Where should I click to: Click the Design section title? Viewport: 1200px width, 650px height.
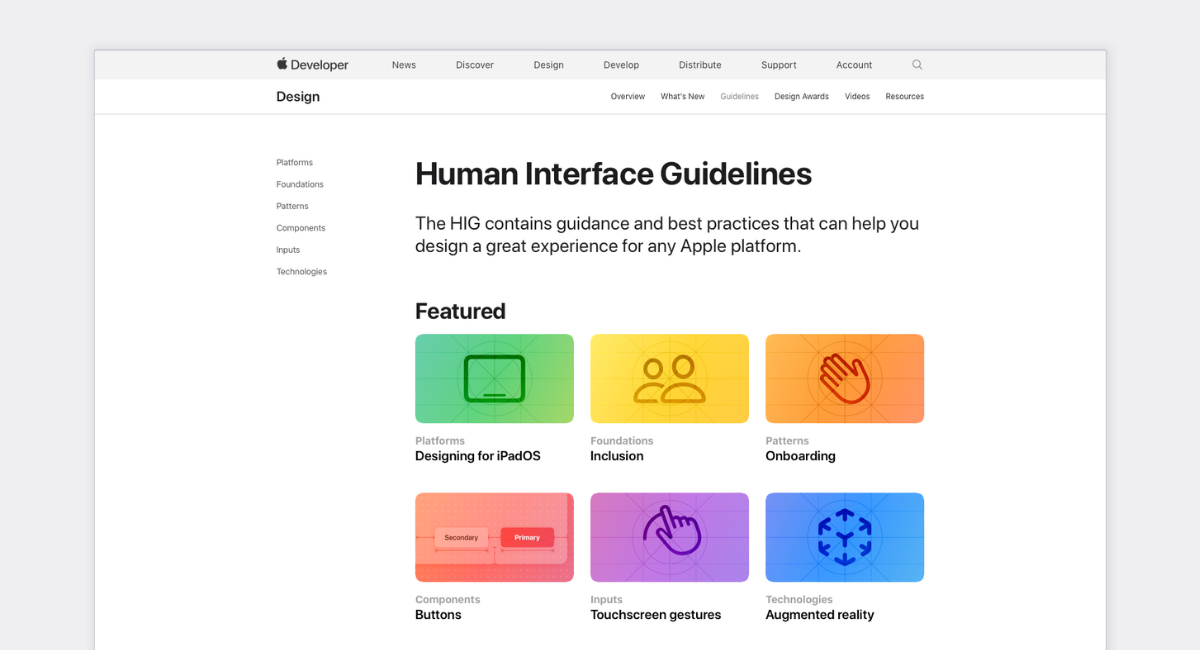(298, 97)
